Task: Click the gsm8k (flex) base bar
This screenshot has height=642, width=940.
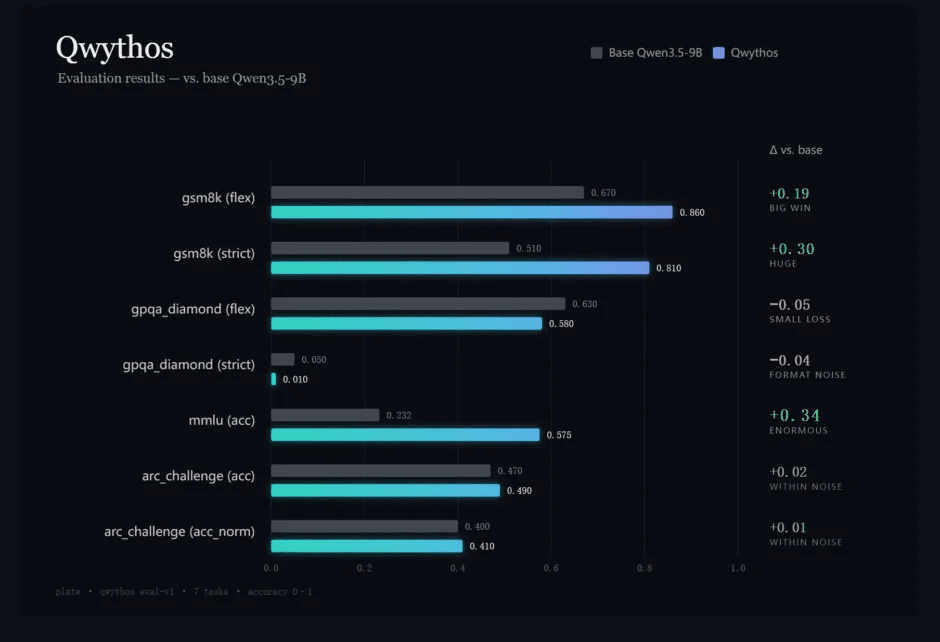Action: (427, 192)
